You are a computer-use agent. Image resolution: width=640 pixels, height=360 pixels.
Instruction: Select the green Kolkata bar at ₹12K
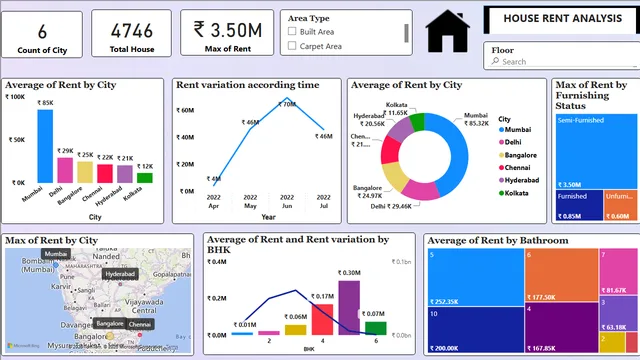pyautogui.click(x=144, y=178)
